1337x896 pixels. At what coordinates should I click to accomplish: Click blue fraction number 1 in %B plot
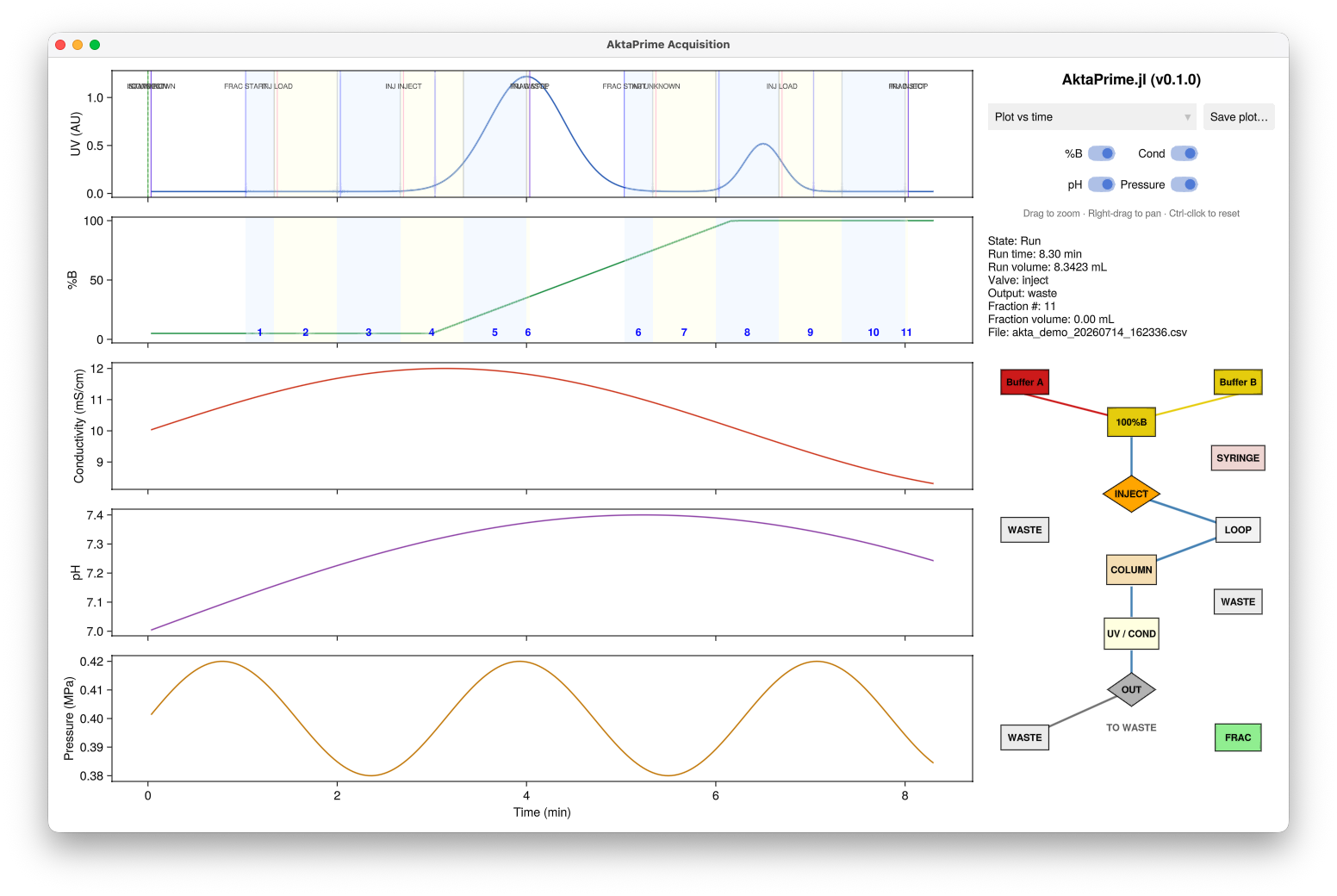[259, 333]
